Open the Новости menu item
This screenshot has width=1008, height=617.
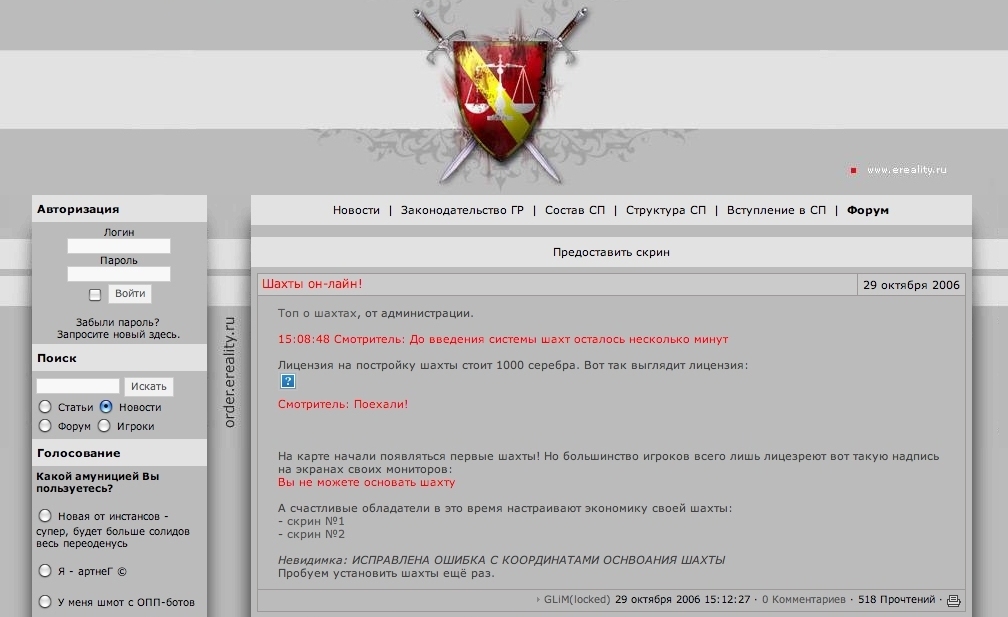(x=356, y=210)
